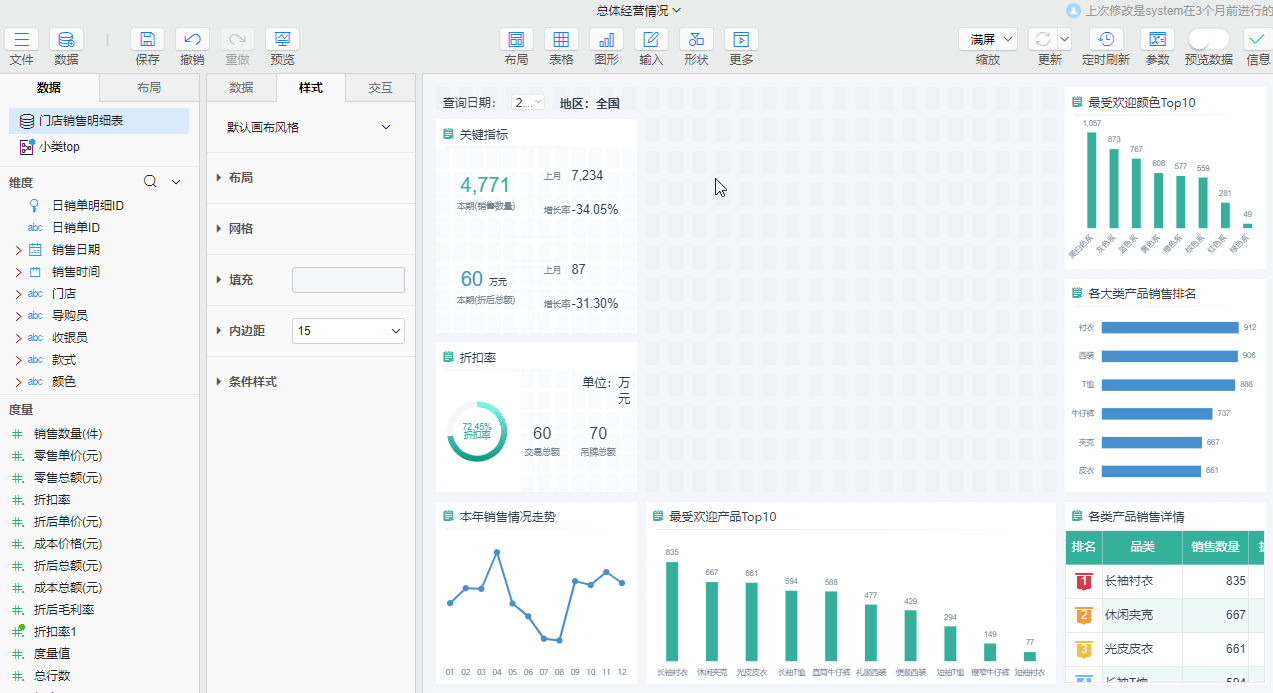Click the 填充 fill color swatch

coord(348,279)
